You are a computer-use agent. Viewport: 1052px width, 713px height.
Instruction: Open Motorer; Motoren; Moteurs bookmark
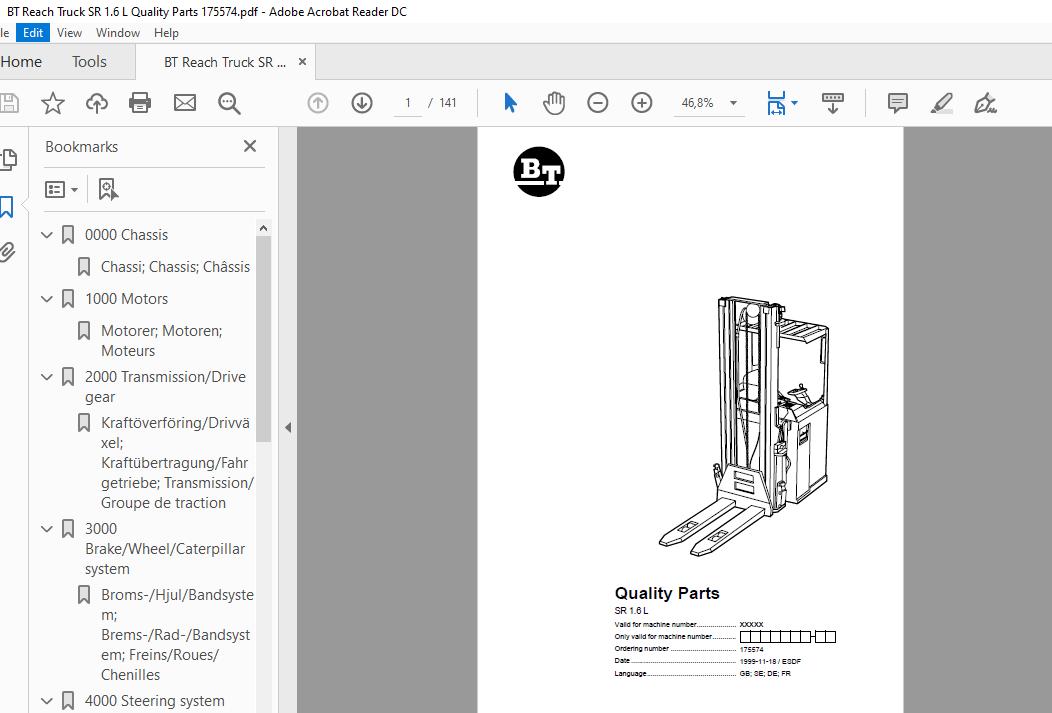(x=162, y=341)
